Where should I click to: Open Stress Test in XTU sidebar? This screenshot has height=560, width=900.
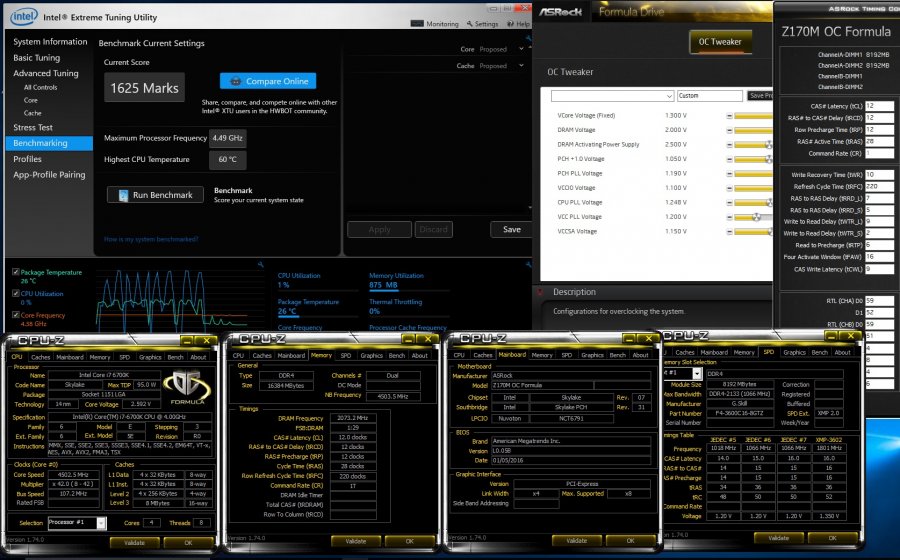[33, 127]
